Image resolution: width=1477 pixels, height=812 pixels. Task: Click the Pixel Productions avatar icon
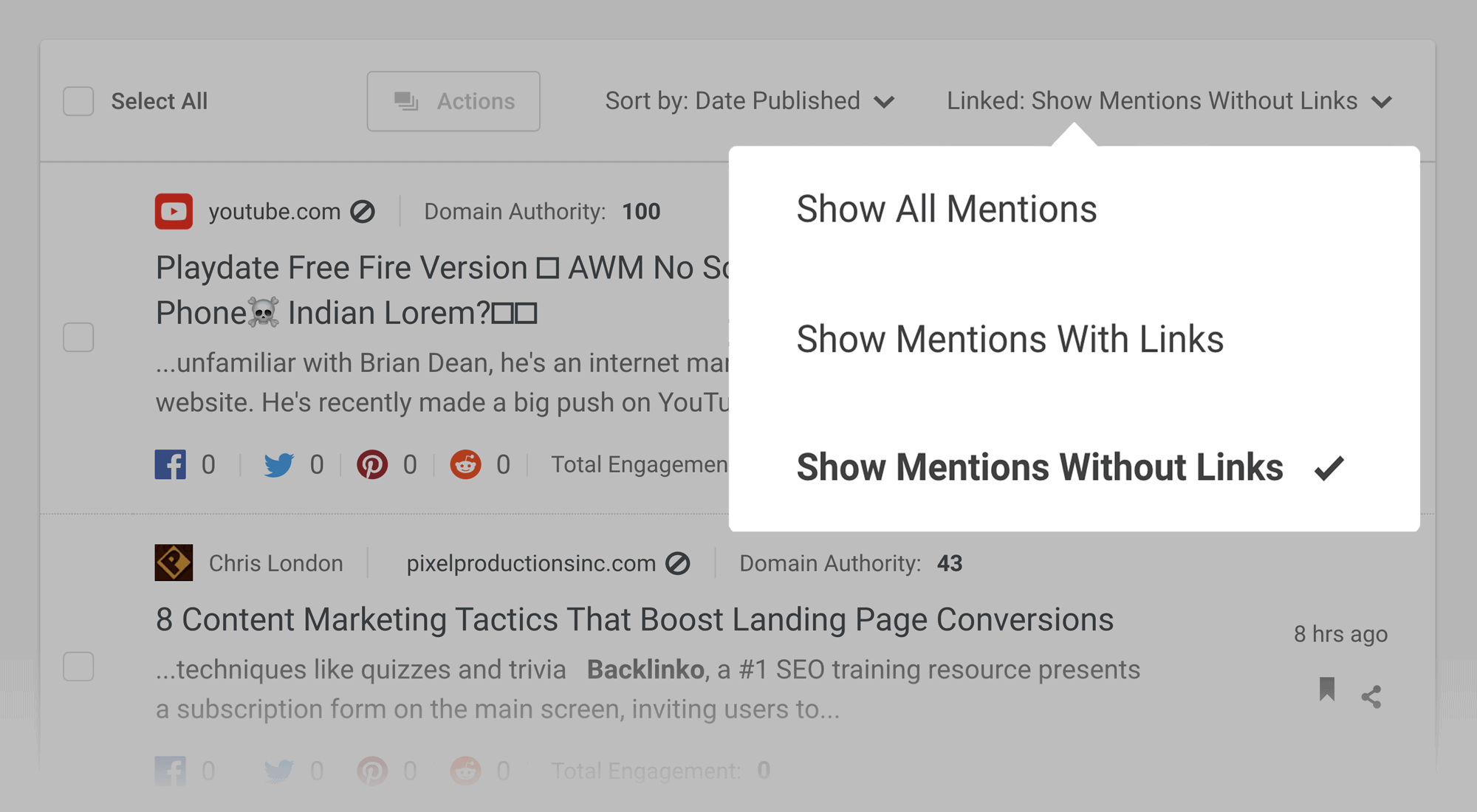[174, 562]
